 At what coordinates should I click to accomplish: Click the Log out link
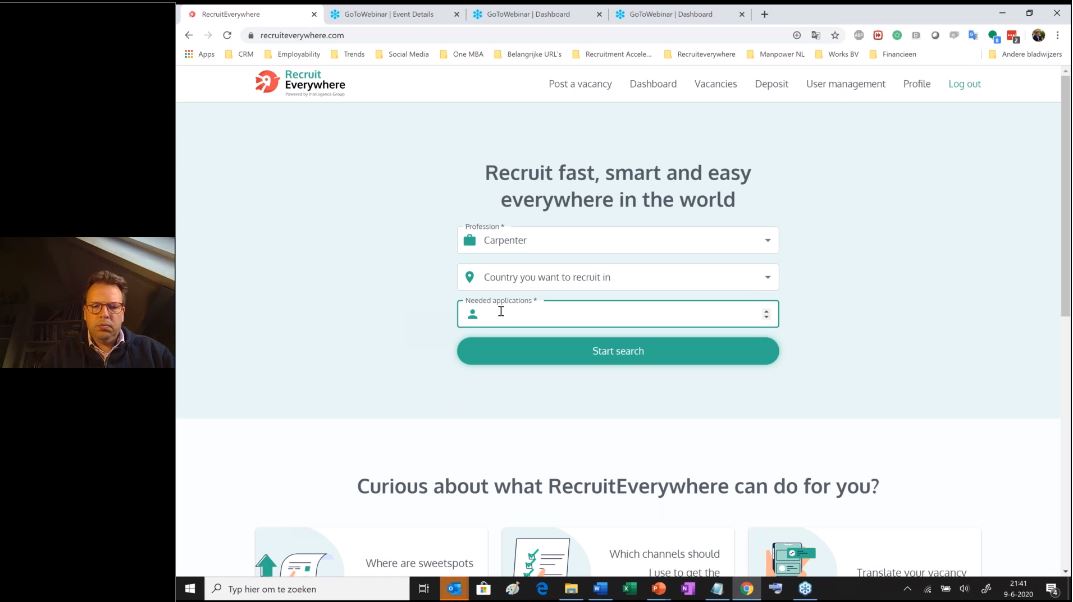pos(963,84)
